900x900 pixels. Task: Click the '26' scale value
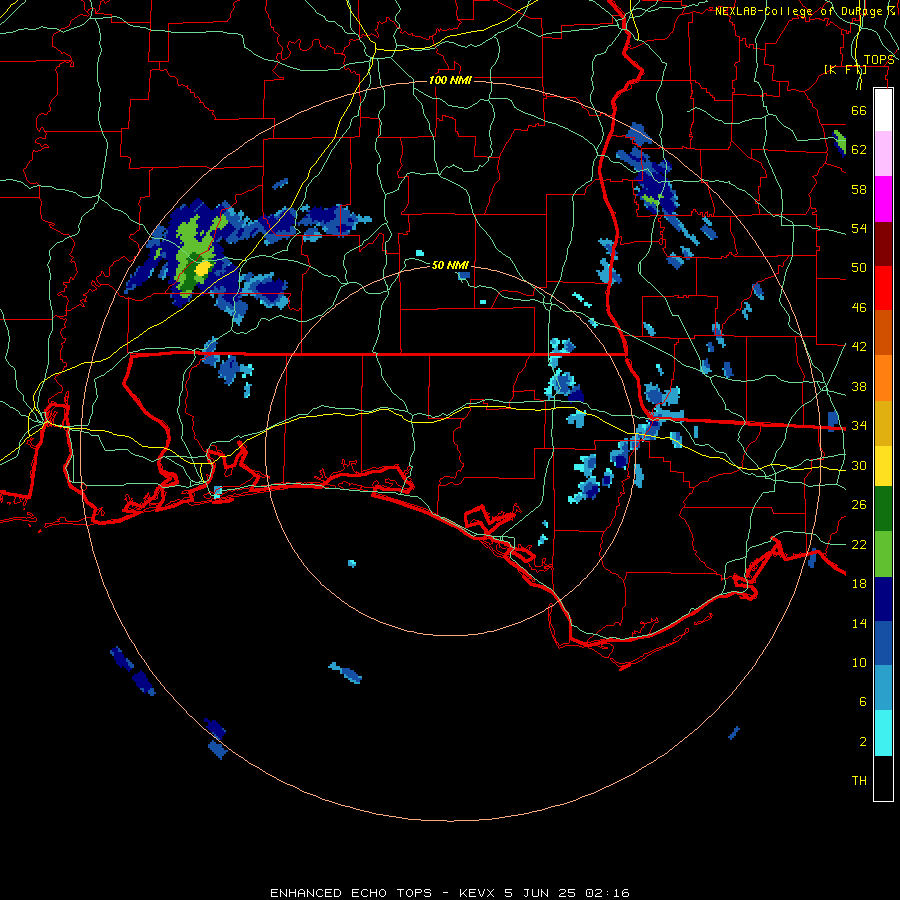coord(859,505)
